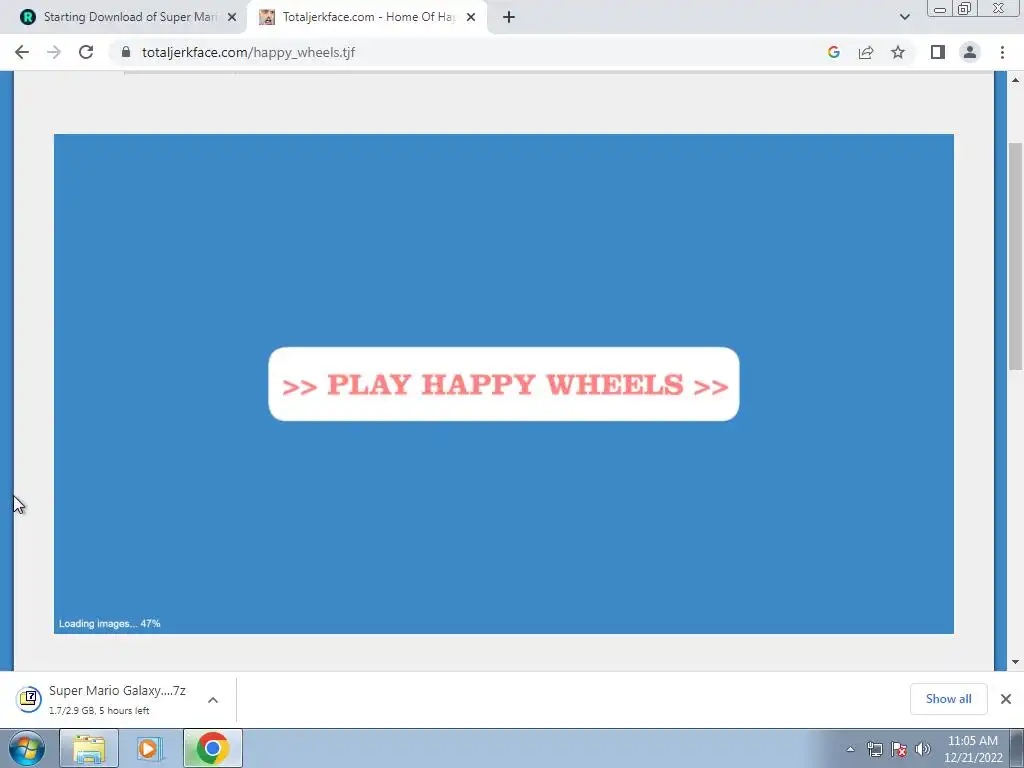Launch Windows Media Player from taskbar
Image resolution: width=1024 pixels, height=768 pixels.
point(150,748)
